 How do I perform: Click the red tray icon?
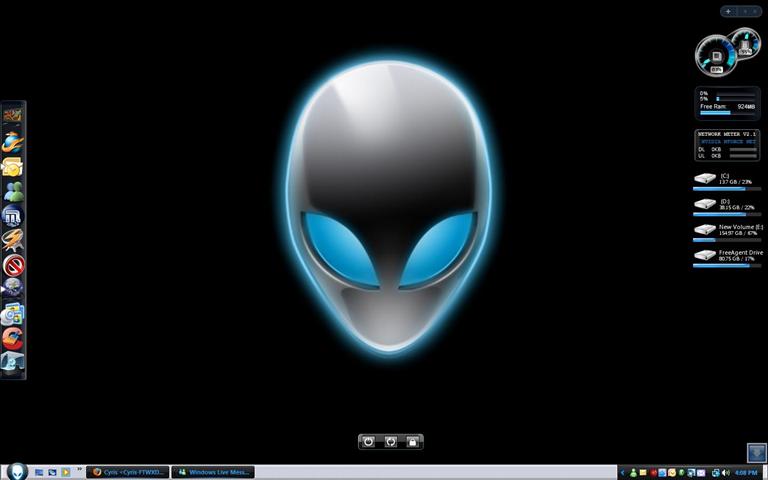[653, 473]
